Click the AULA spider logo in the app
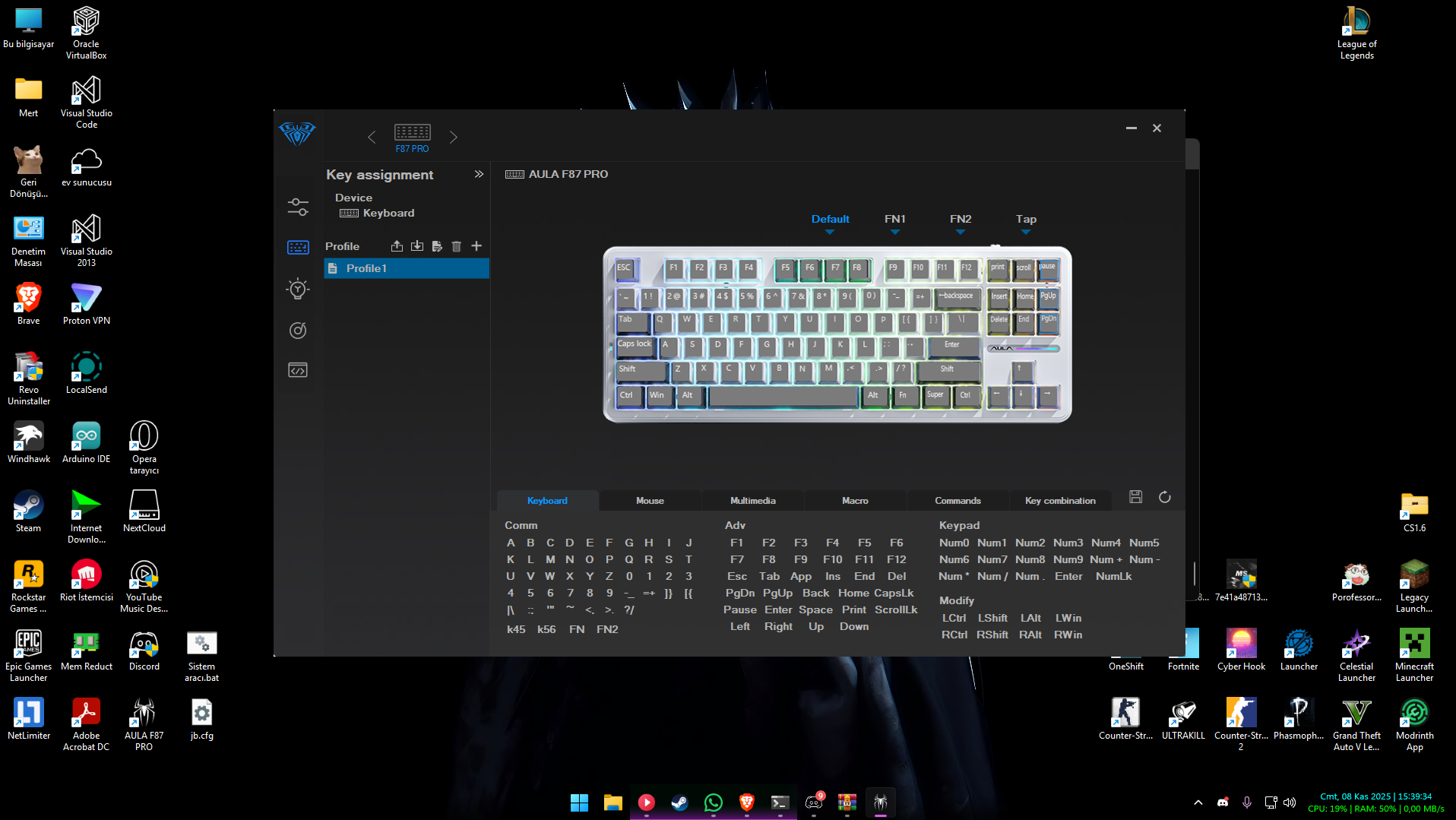The image size is (1456, 820). click(x=297, y=134)
